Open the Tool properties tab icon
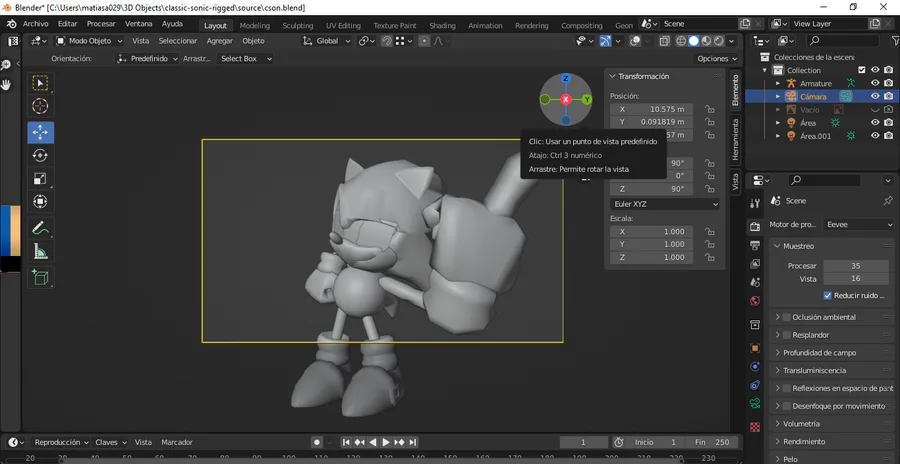 [755, 202]
